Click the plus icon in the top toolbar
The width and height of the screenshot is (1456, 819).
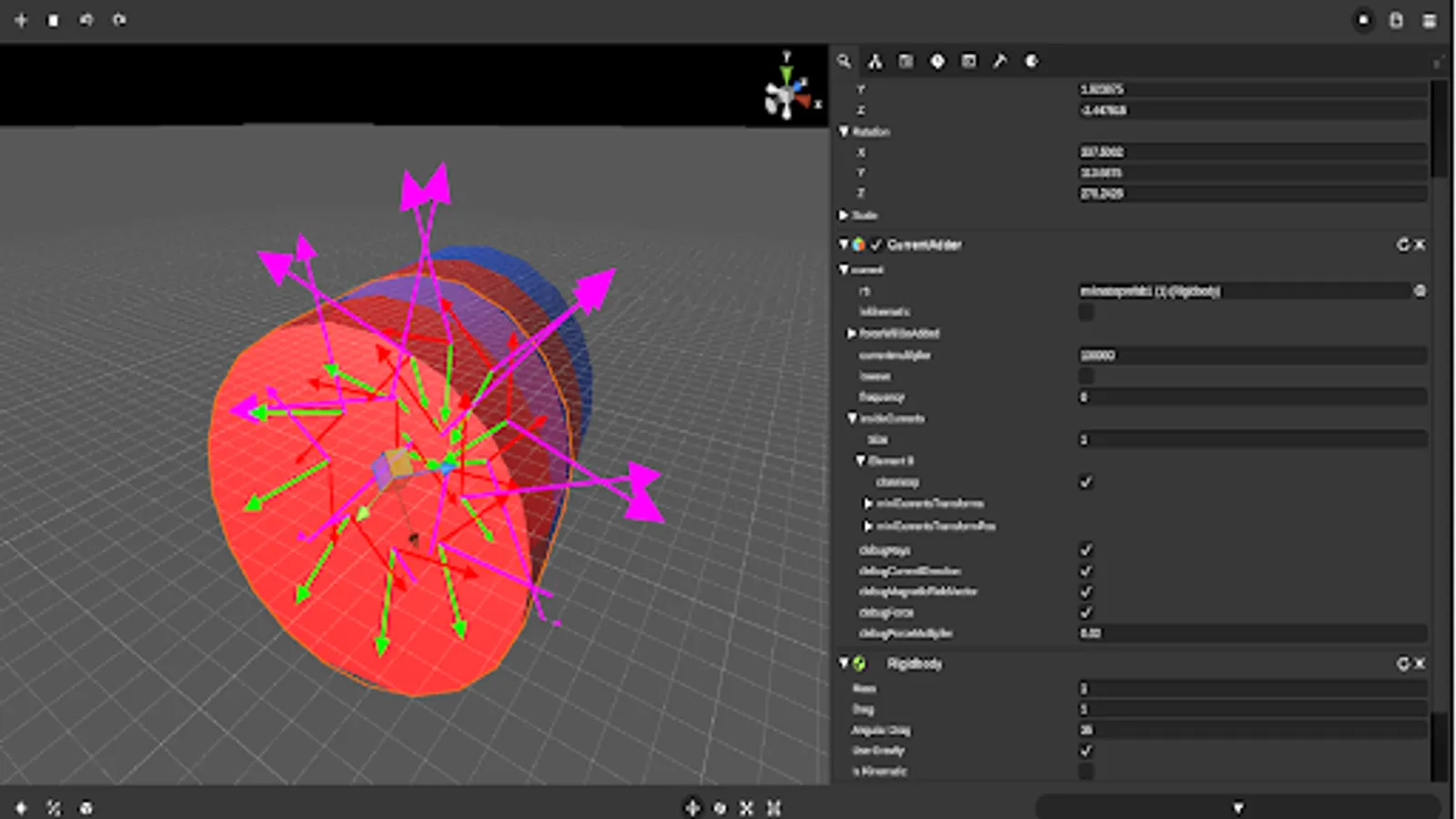[21, 20]
